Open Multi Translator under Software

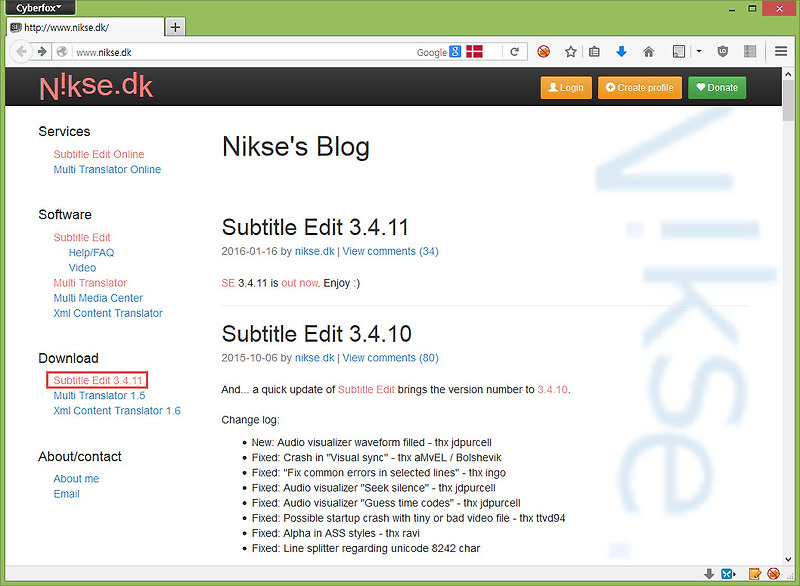click(x=90, y=283)
